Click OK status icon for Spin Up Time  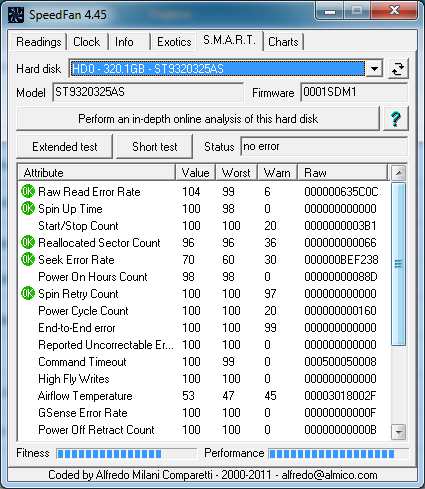[x=28, y=209]
